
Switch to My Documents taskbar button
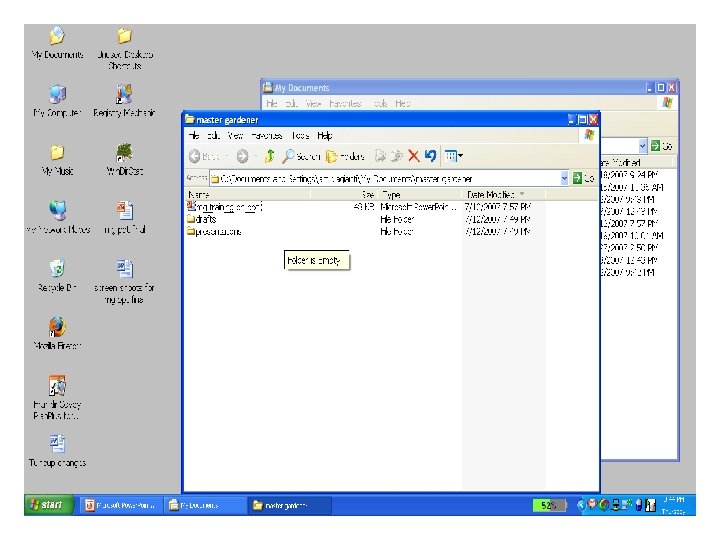point(205,505)
